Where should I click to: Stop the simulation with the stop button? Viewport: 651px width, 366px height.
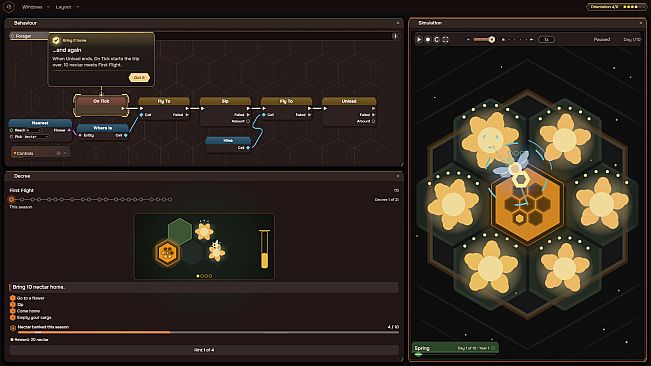(428, 39)
